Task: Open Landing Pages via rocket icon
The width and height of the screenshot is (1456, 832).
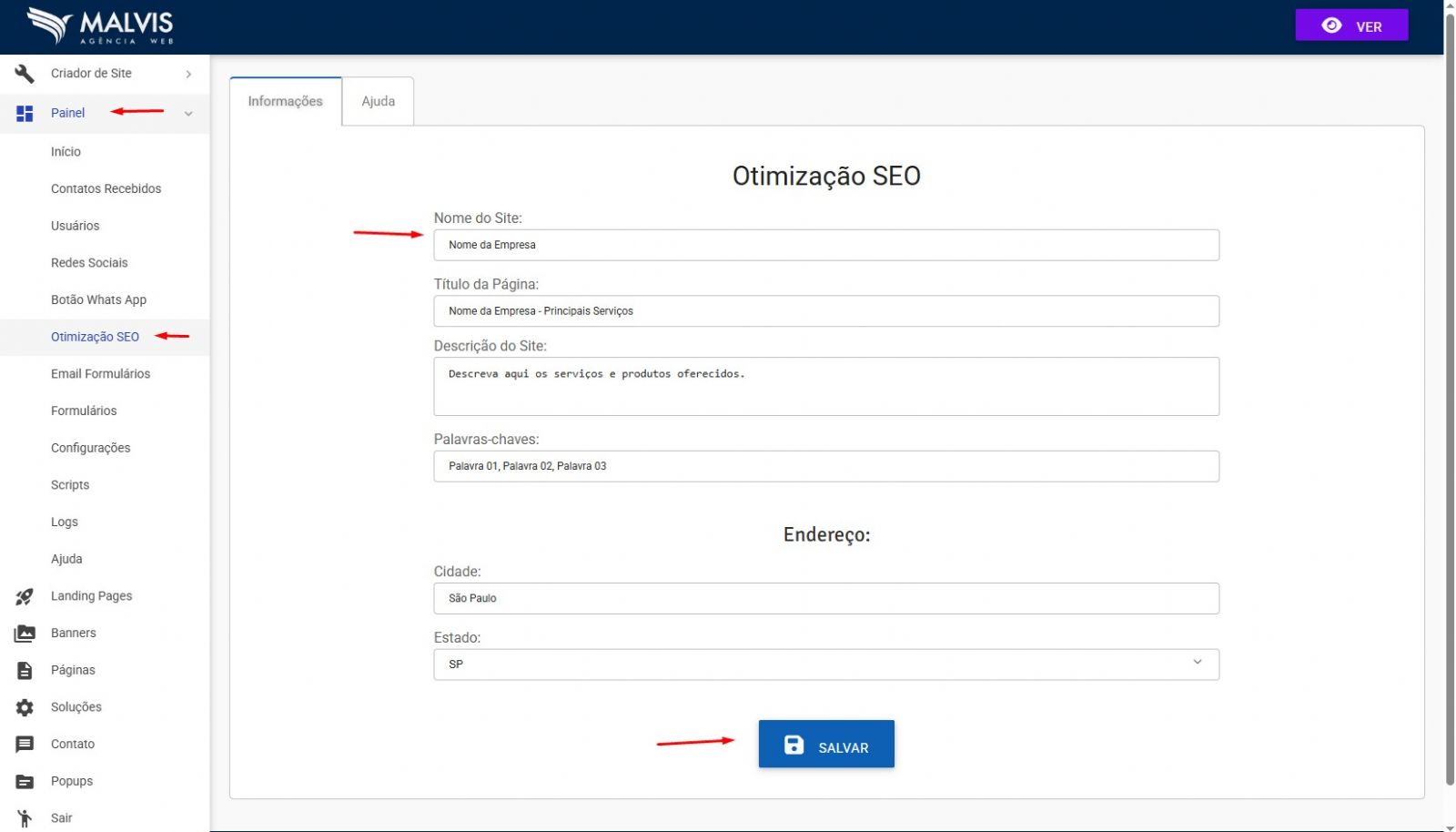Action: 25,596
